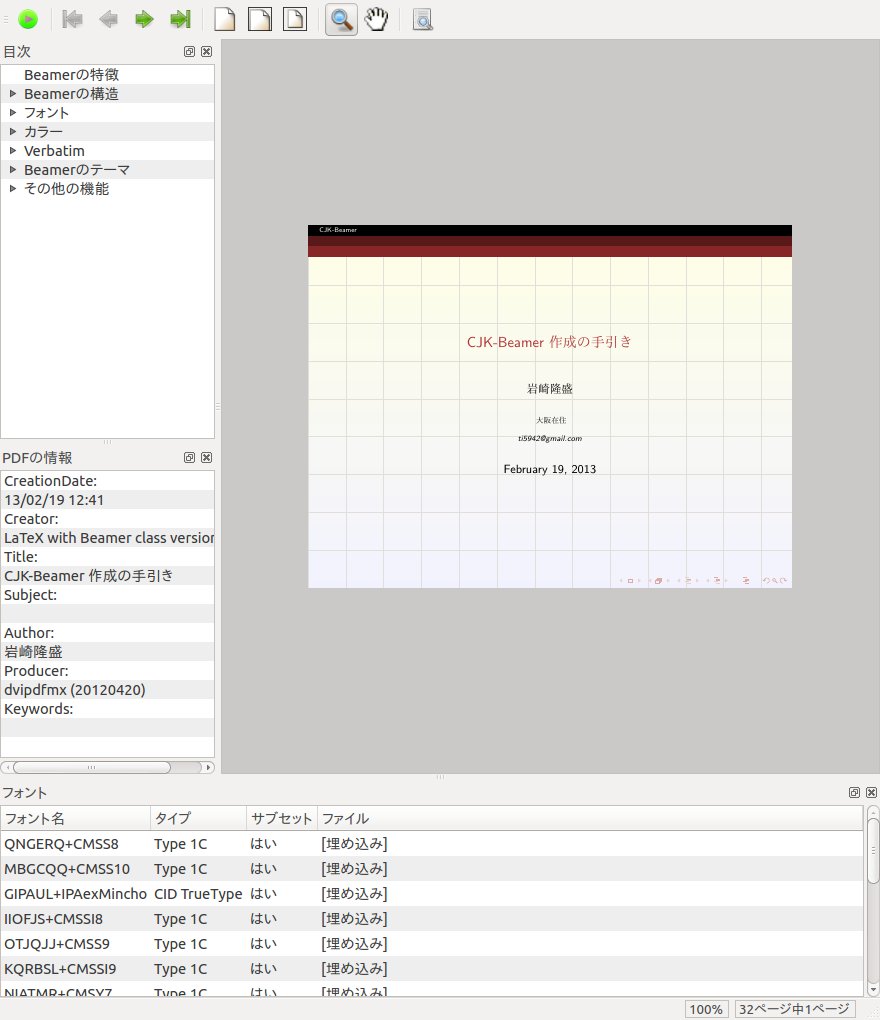Start presentation with green play button
Image resolution: width=880 pixels, height=1020 pixels.
[28, 19]
